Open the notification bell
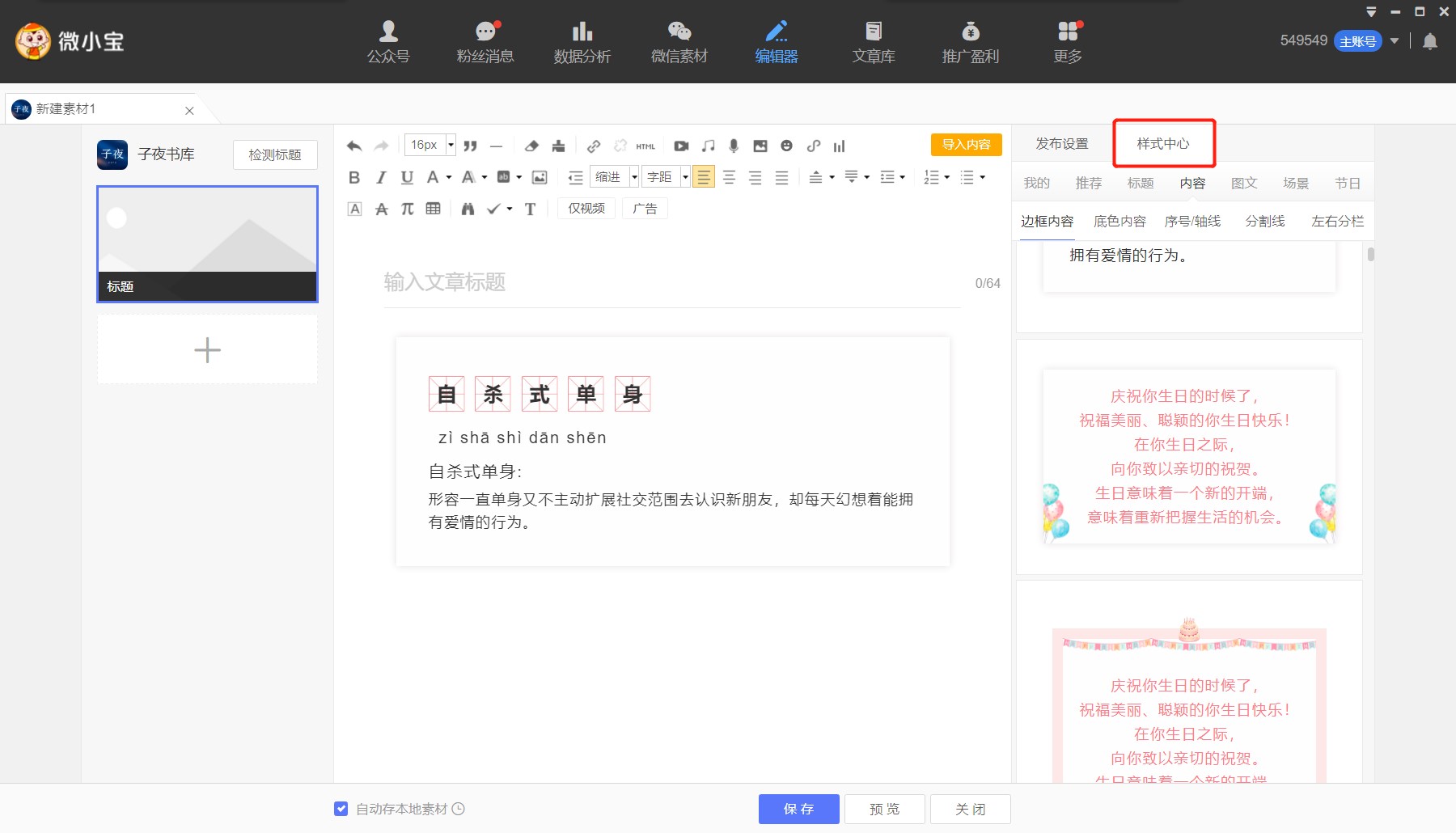This screenshot has width=1456, height=833. pos(1430,41)
